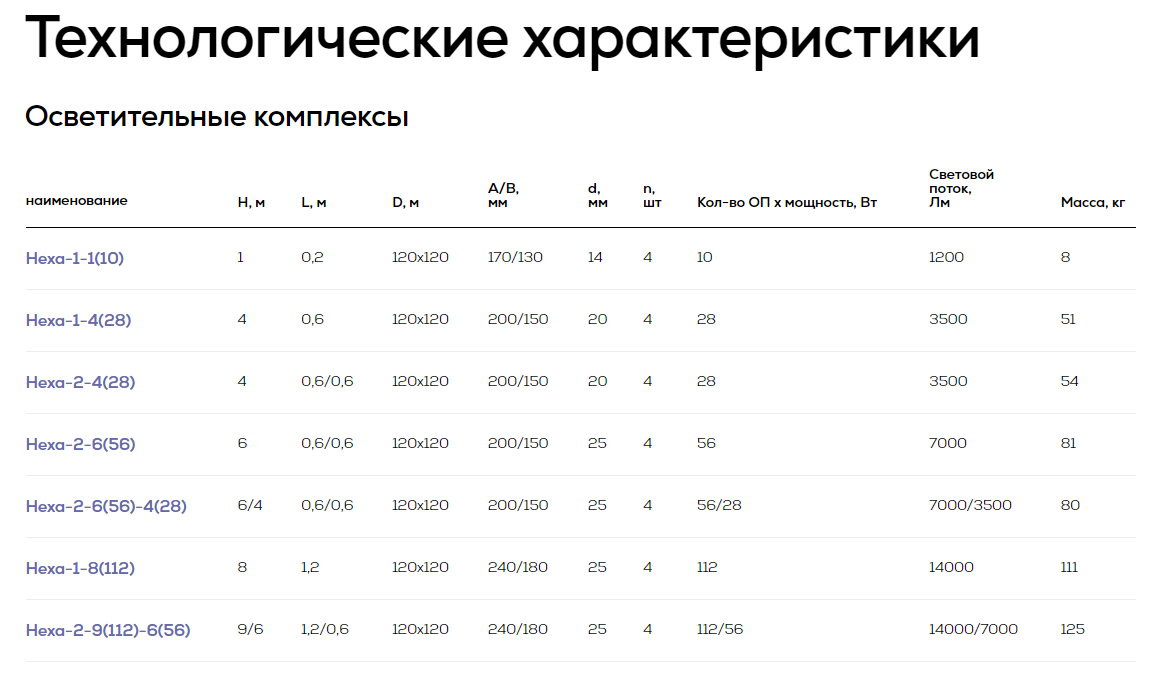Image resolution: width=1155 pixels, height=677 pixels.
Task: Click the L value 0,2
Action: 312,257
